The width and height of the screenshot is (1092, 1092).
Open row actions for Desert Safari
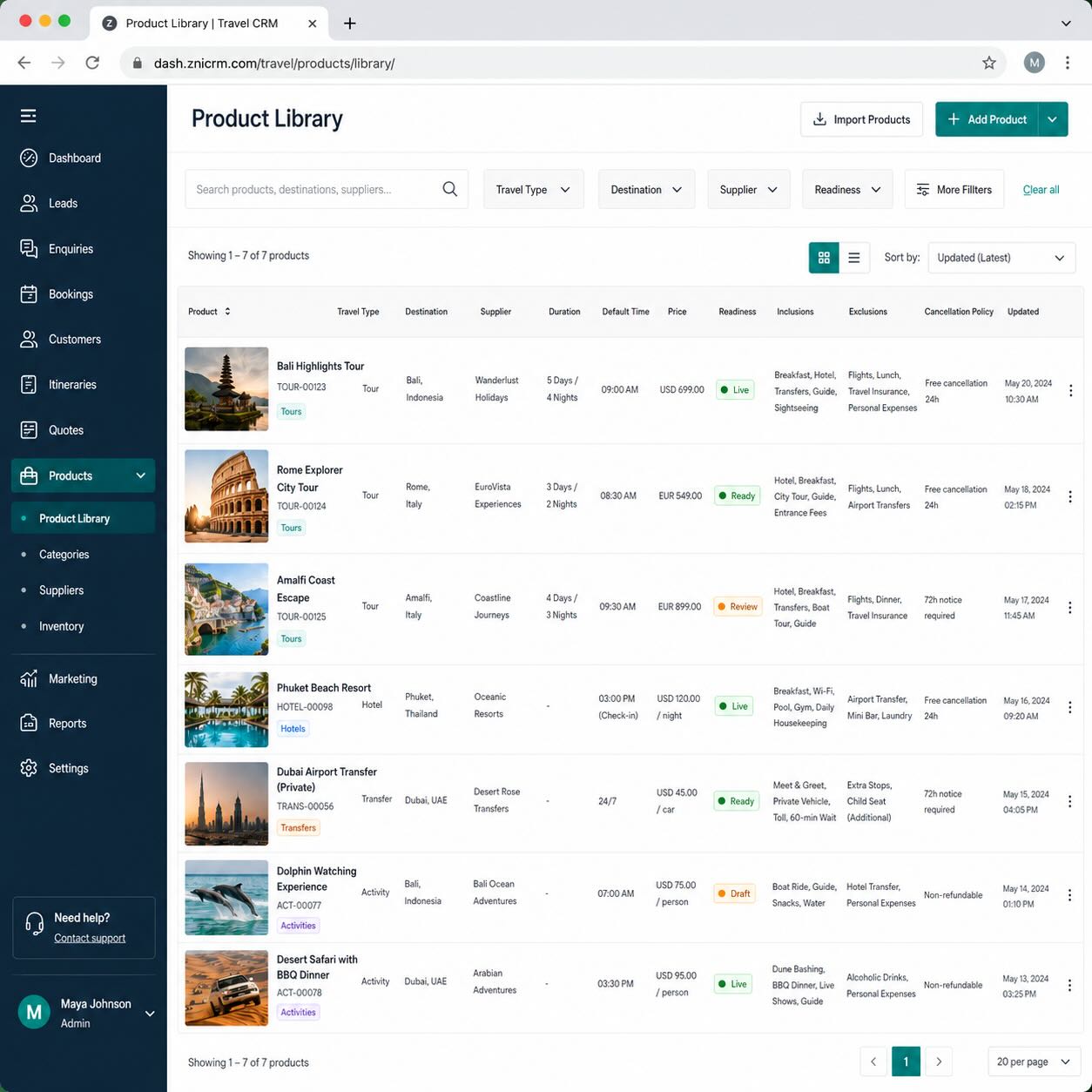click(1070, 985)
